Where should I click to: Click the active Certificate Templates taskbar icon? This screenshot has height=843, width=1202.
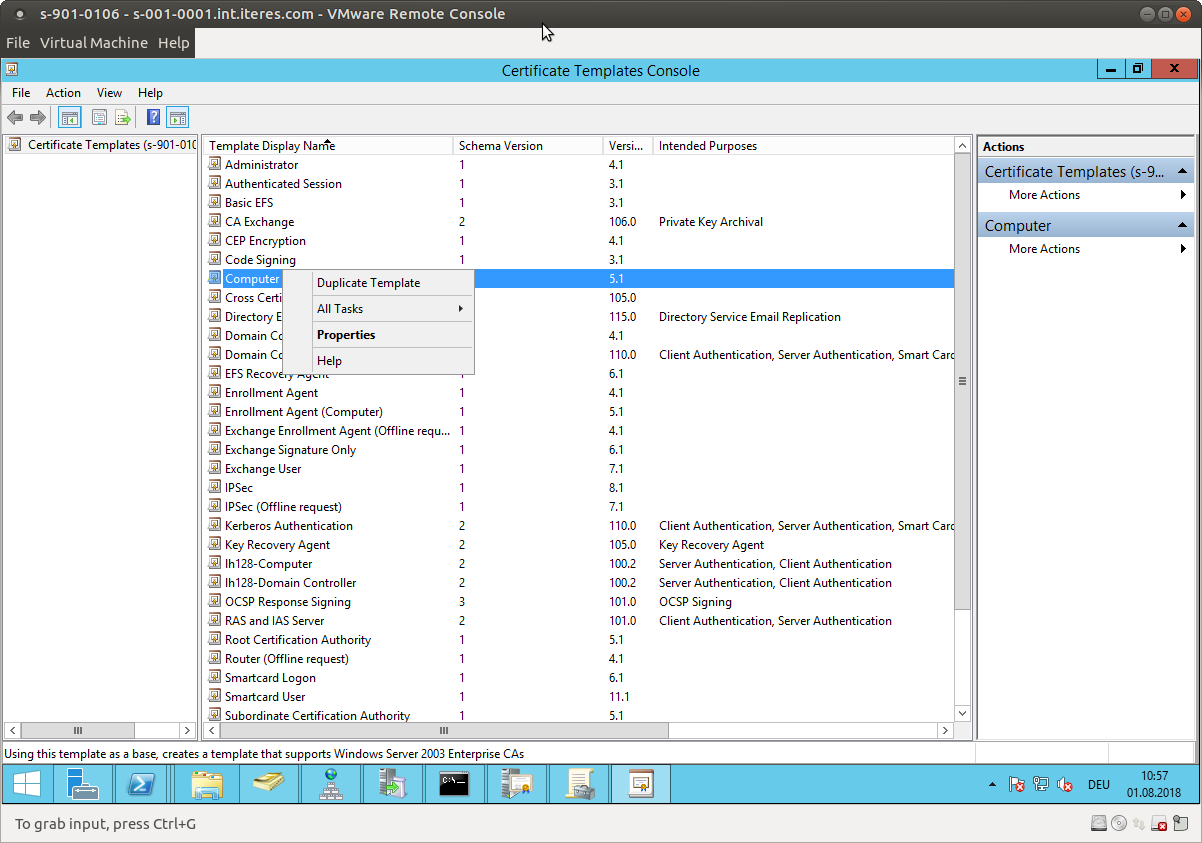[x=641, y=785]
